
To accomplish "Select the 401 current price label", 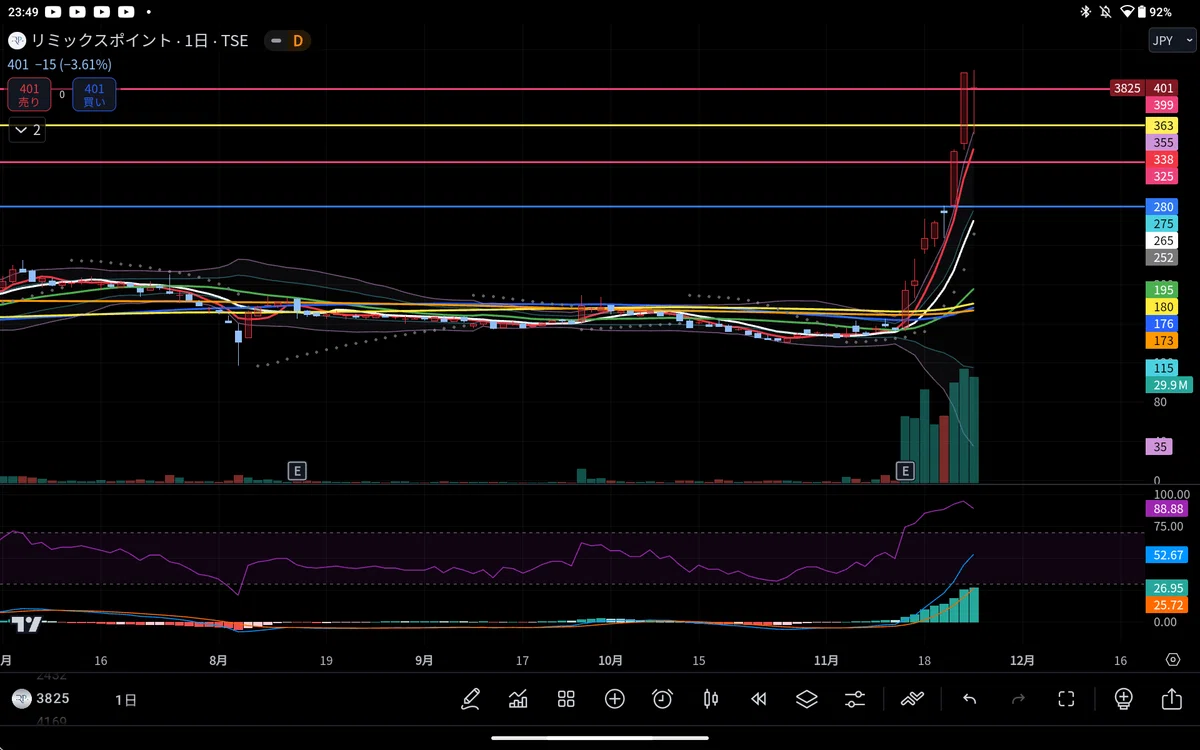I will (1163, 88).
